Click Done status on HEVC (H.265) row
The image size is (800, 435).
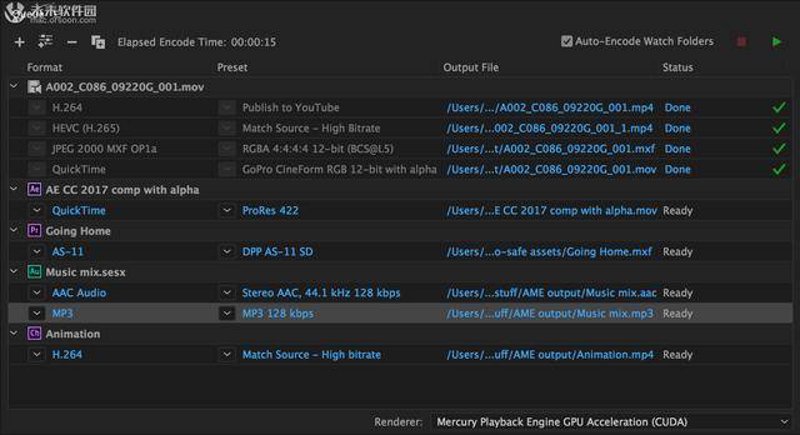click(x=678, y=128)
